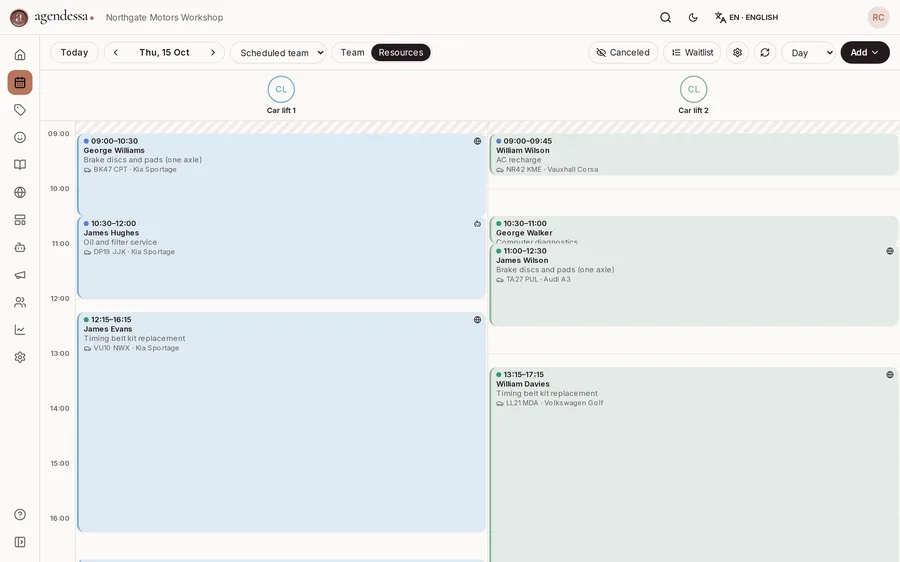Open the Home icon in sidebar
900x562 pixels.
point(20,55)
